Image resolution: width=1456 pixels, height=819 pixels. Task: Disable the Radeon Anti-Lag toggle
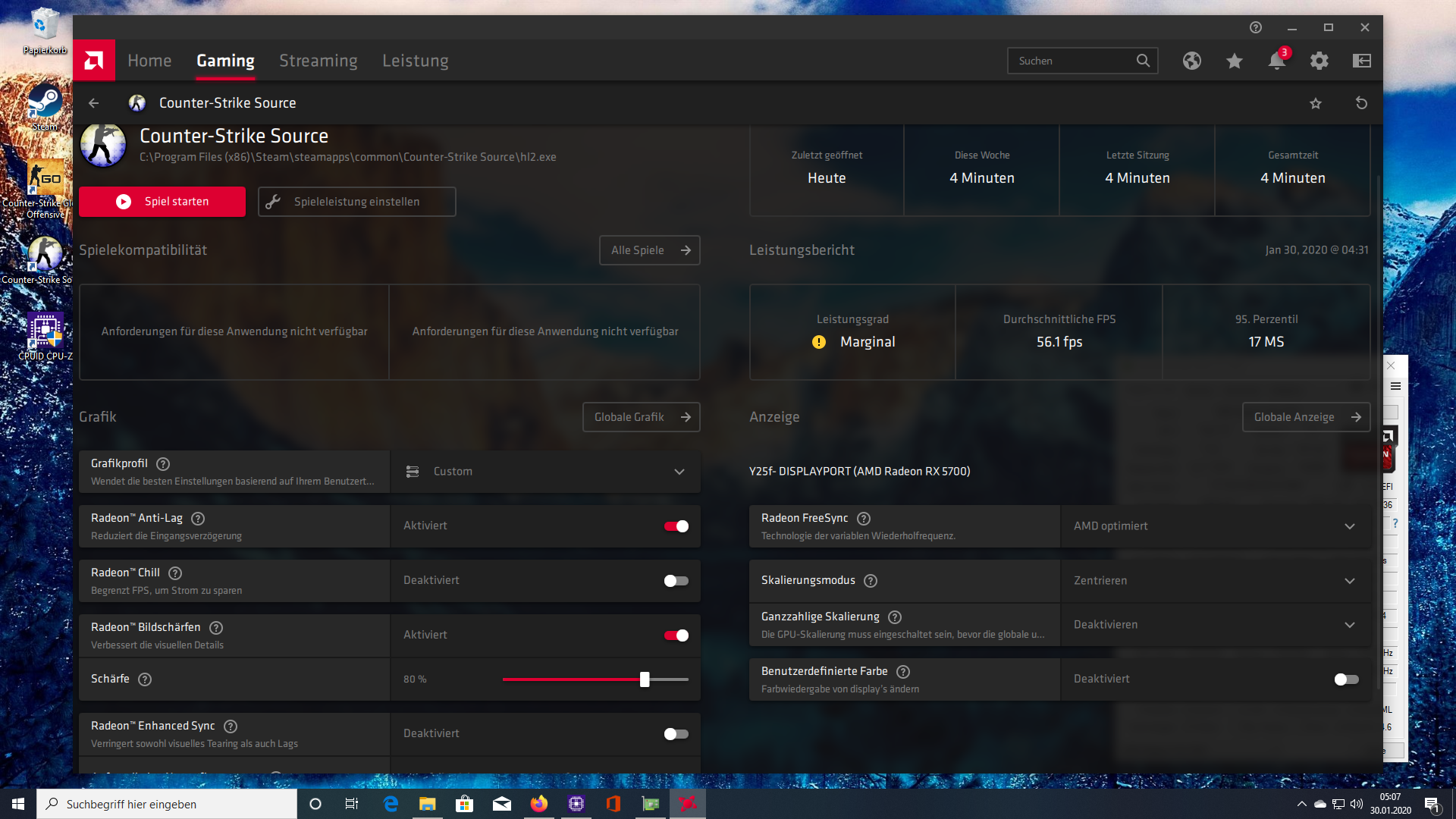click(676, 526)
